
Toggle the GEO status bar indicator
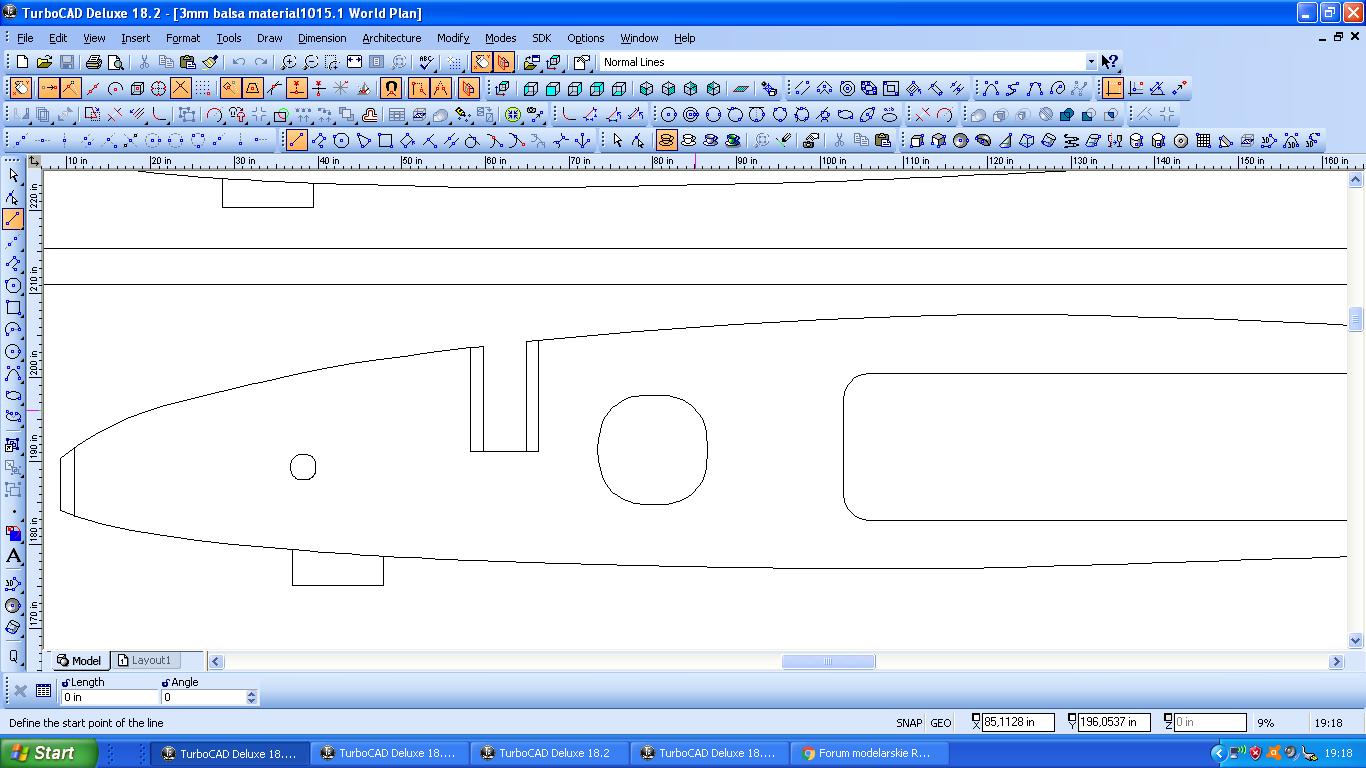(940, 723)
